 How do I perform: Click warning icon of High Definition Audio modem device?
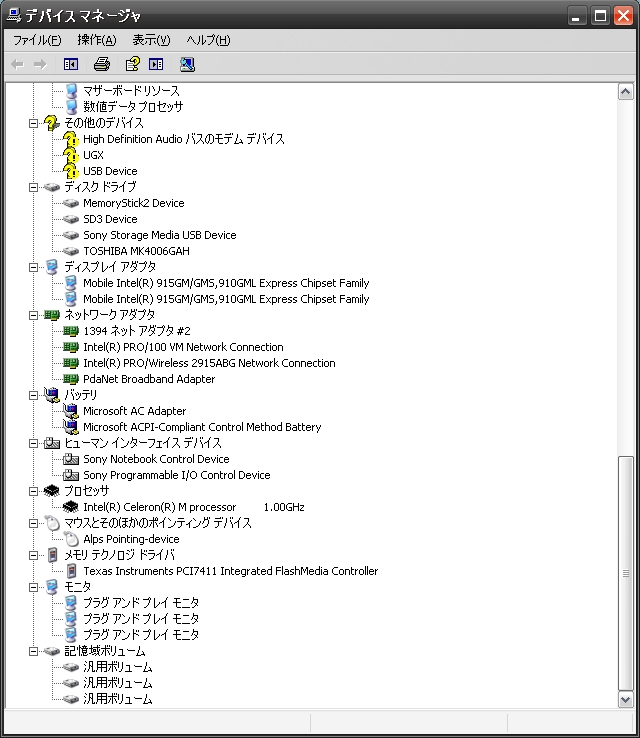[x=71, y=139]
